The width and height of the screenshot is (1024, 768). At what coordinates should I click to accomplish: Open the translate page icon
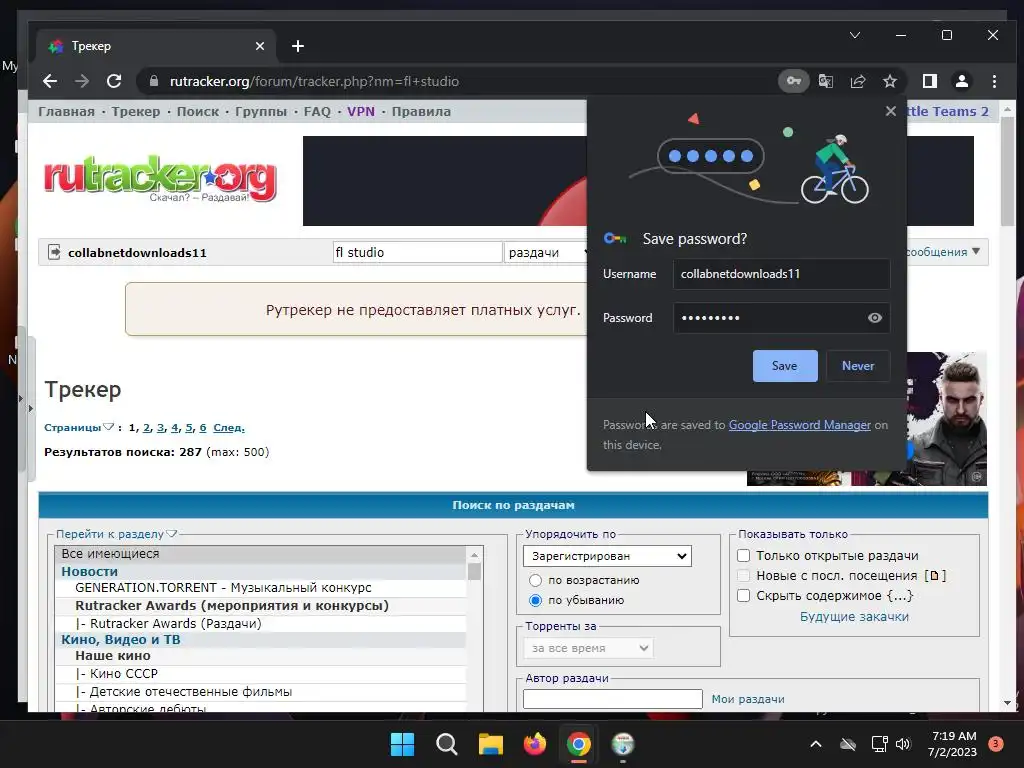(x=825, y=81)
